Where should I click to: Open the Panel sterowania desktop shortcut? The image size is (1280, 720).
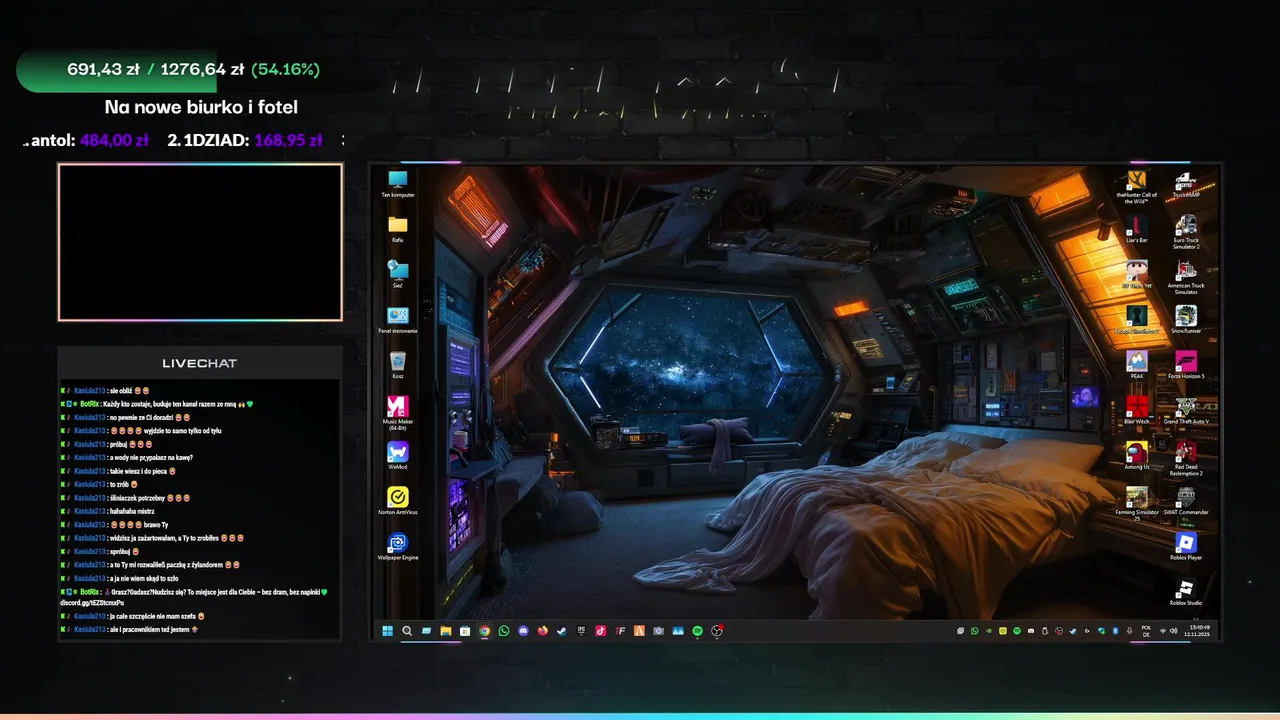point(398,319)
